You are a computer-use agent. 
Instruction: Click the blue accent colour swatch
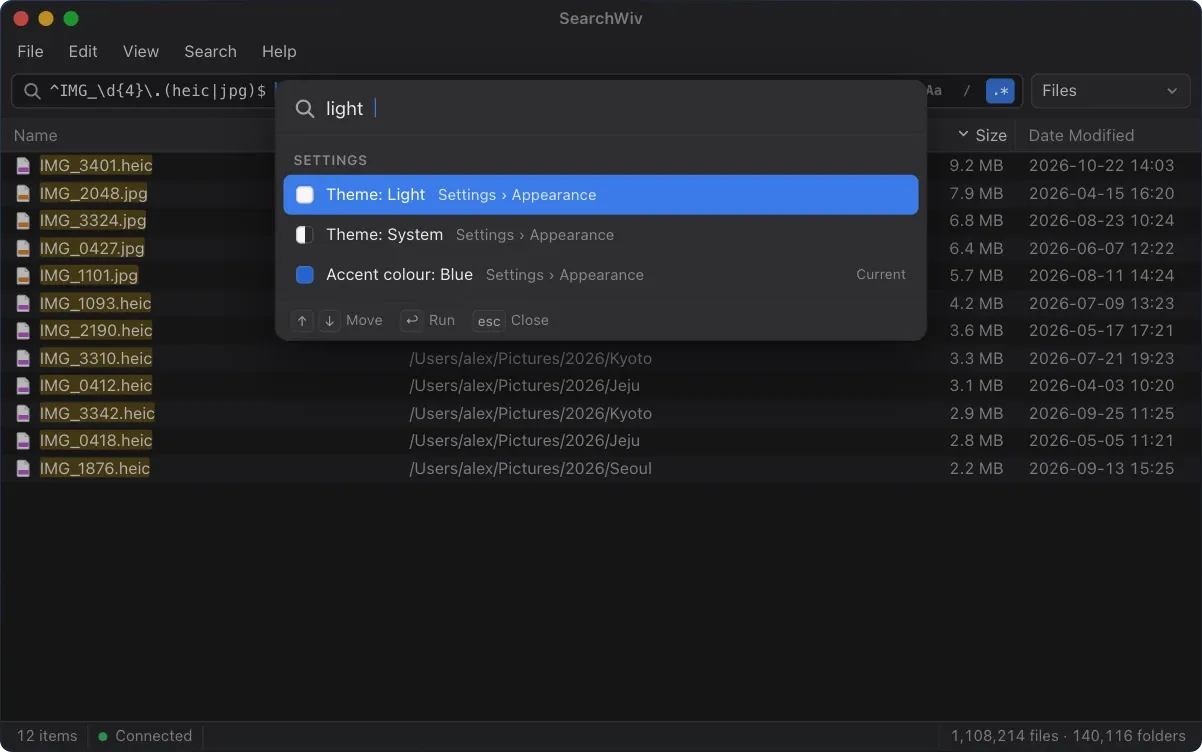click(x=305, y=275)
